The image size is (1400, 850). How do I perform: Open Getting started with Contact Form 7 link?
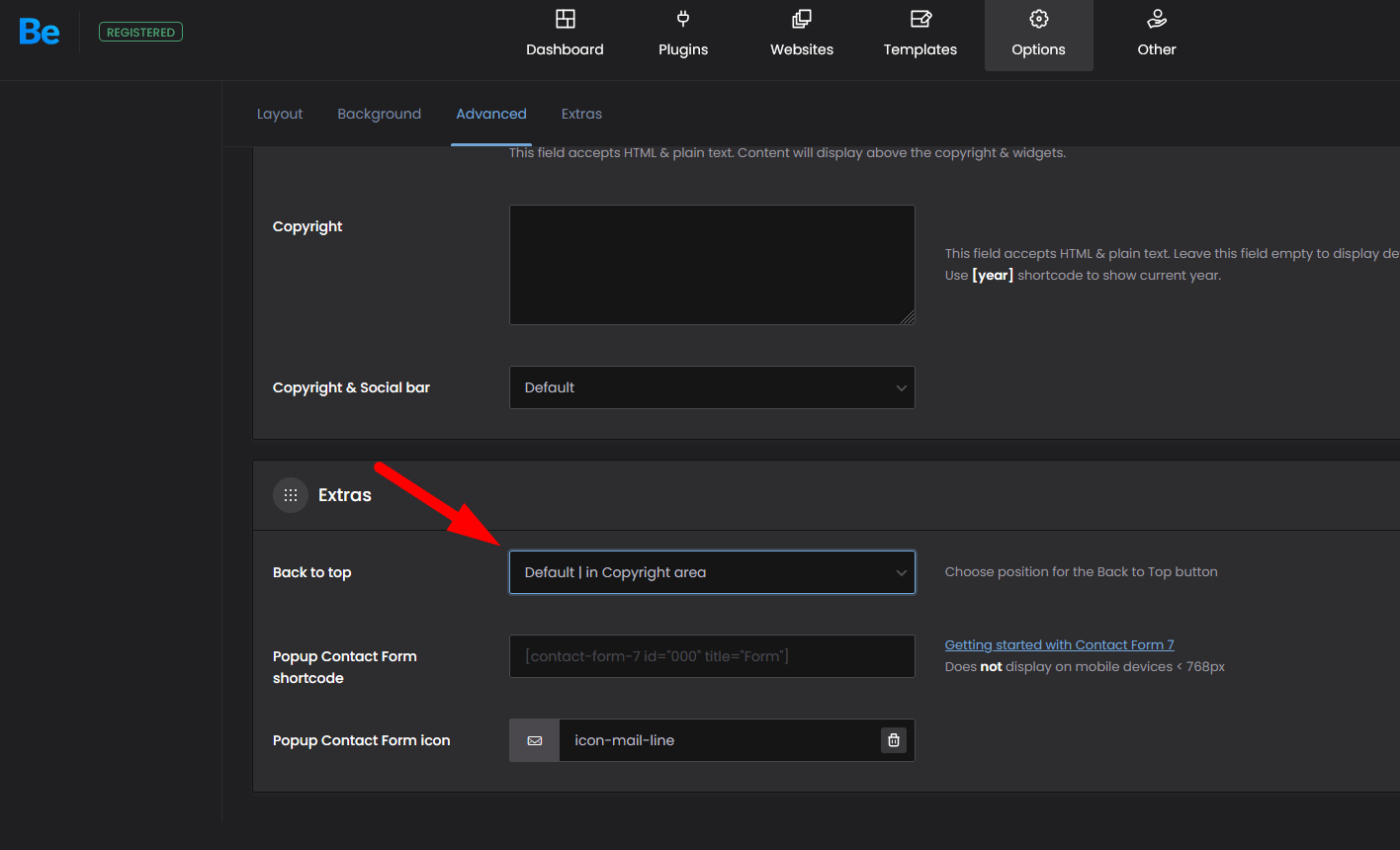click(x=1059, y=644)
